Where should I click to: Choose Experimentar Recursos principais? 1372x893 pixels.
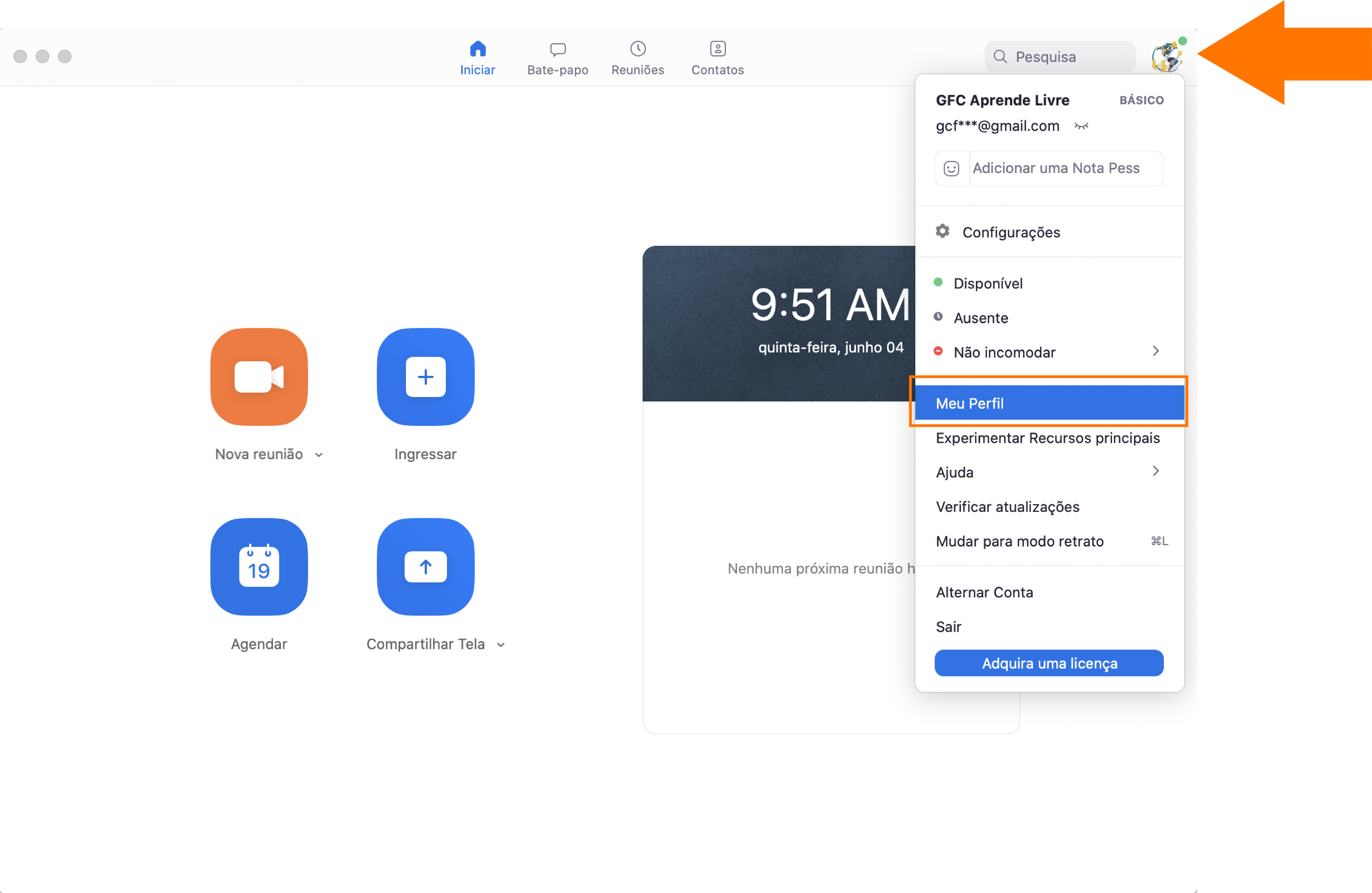coord(1049,438)
